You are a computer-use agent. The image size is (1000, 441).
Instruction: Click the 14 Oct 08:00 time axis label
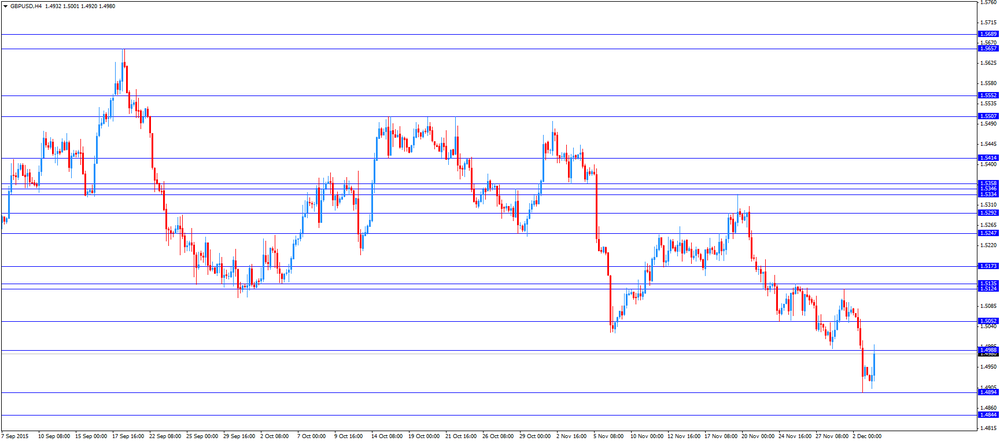tap(388, 437)
